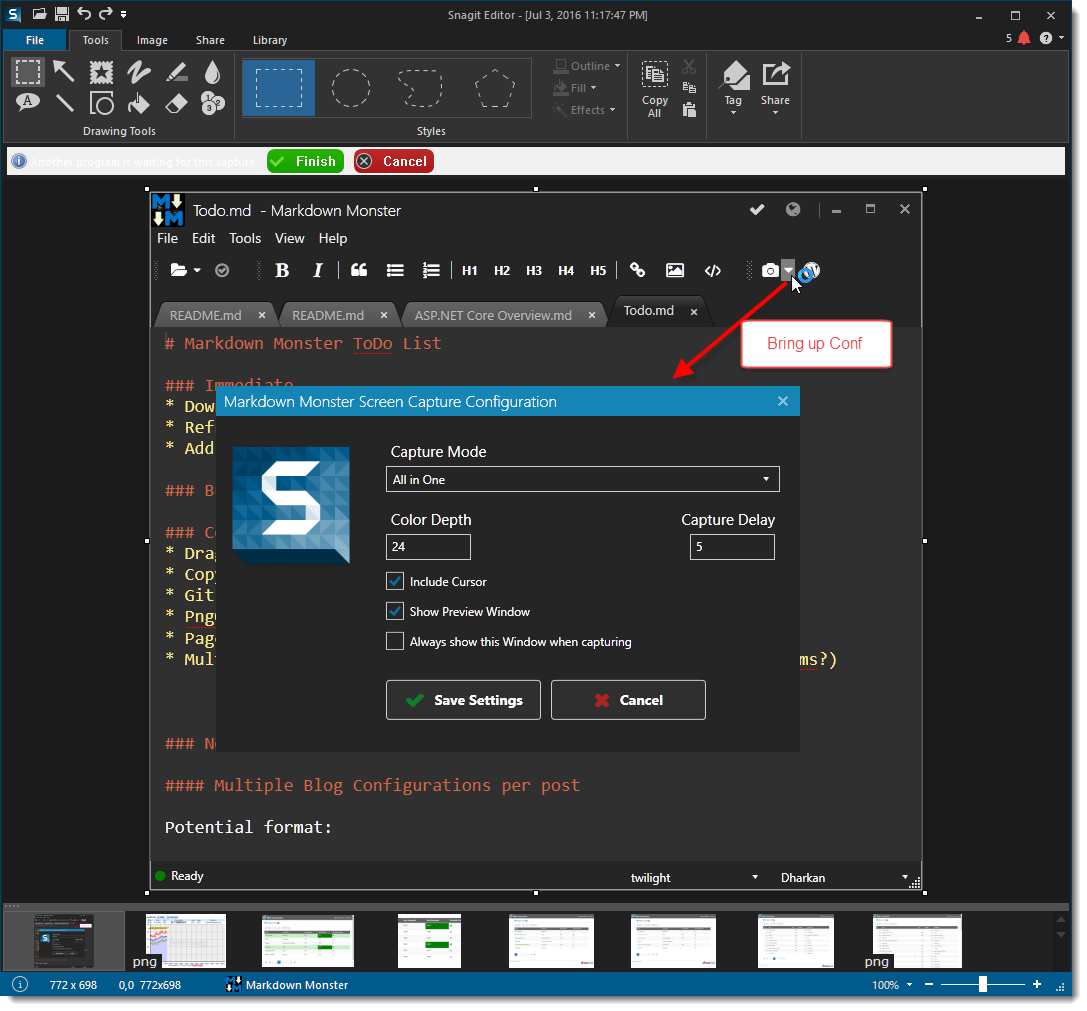Viewport: 1087px width, 1011px height.
Task: Uncheck the Show Preview Window checkbox
Action: 395,611
